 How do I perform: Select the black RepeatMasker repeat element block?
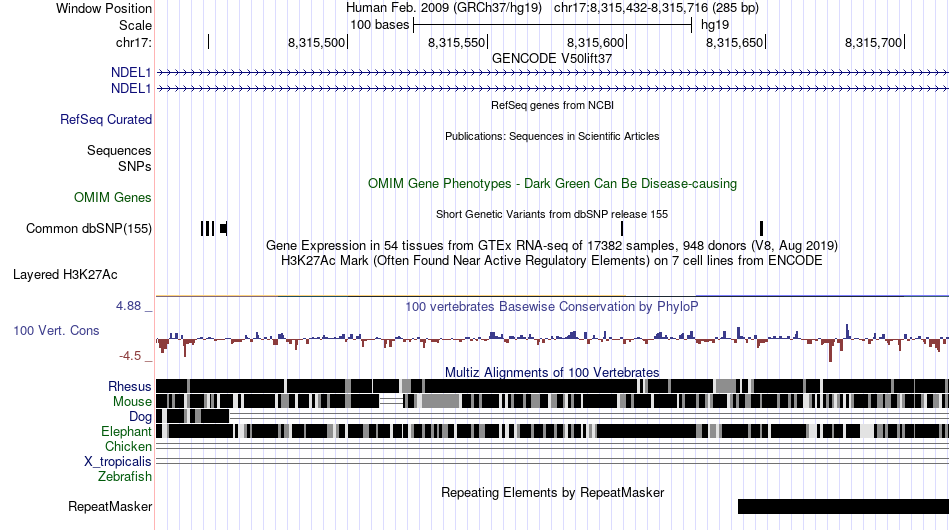pos(843,506)
